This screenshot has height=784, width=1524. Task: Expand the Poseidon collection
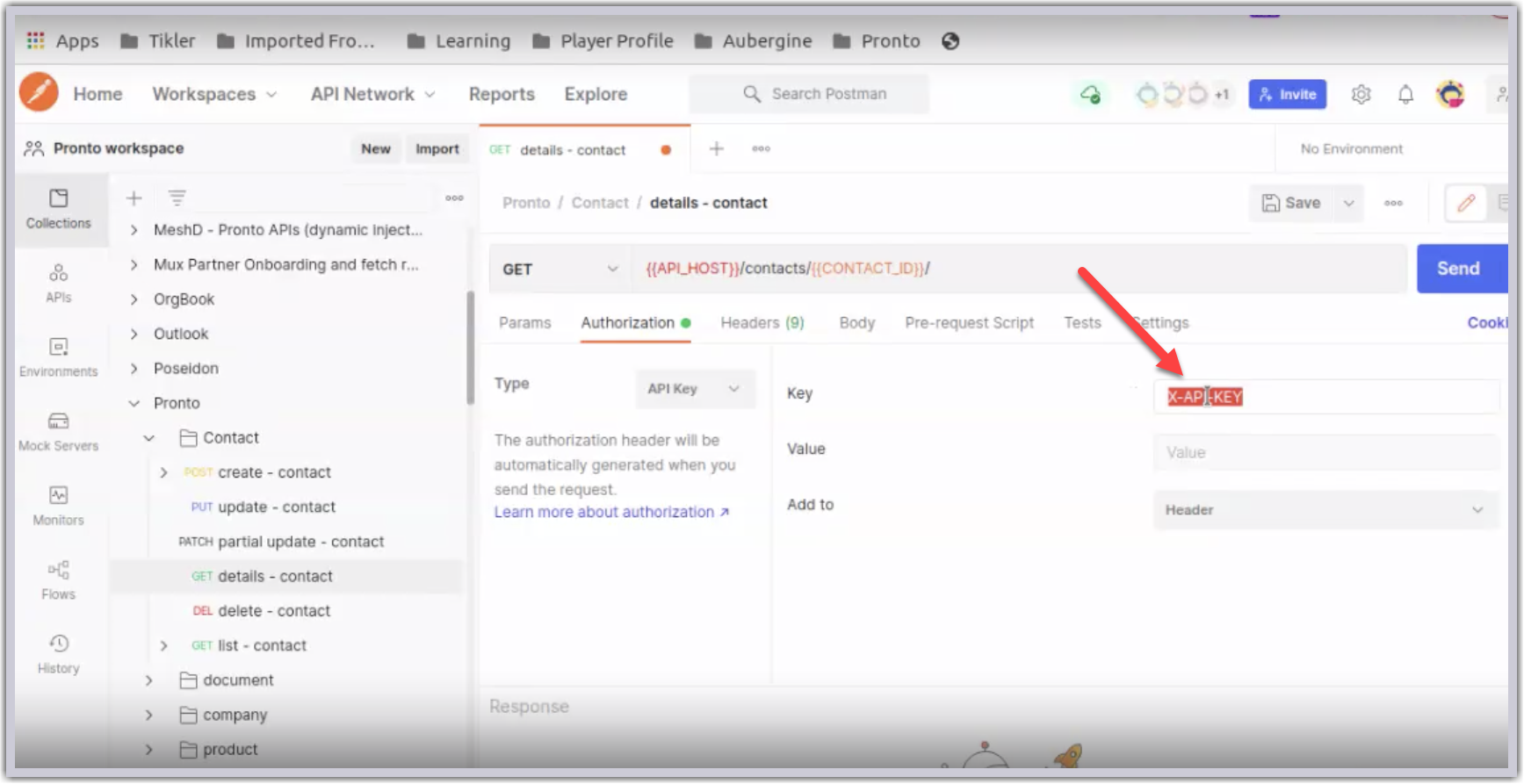tap(134, 369)
